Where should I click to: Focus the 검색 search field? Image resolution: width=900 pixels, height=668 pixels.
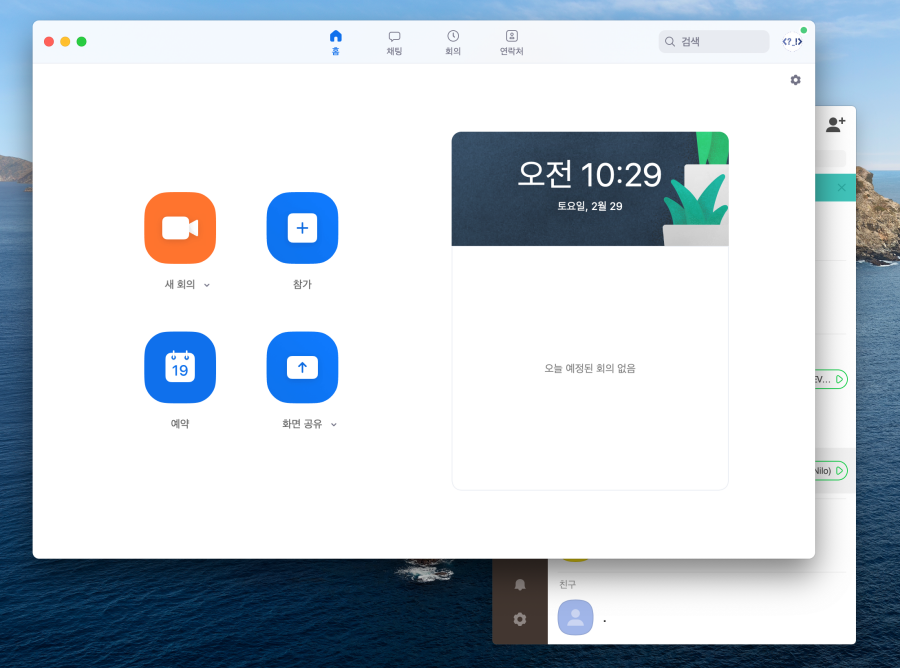pyautogui.click(x=713, y=41)
